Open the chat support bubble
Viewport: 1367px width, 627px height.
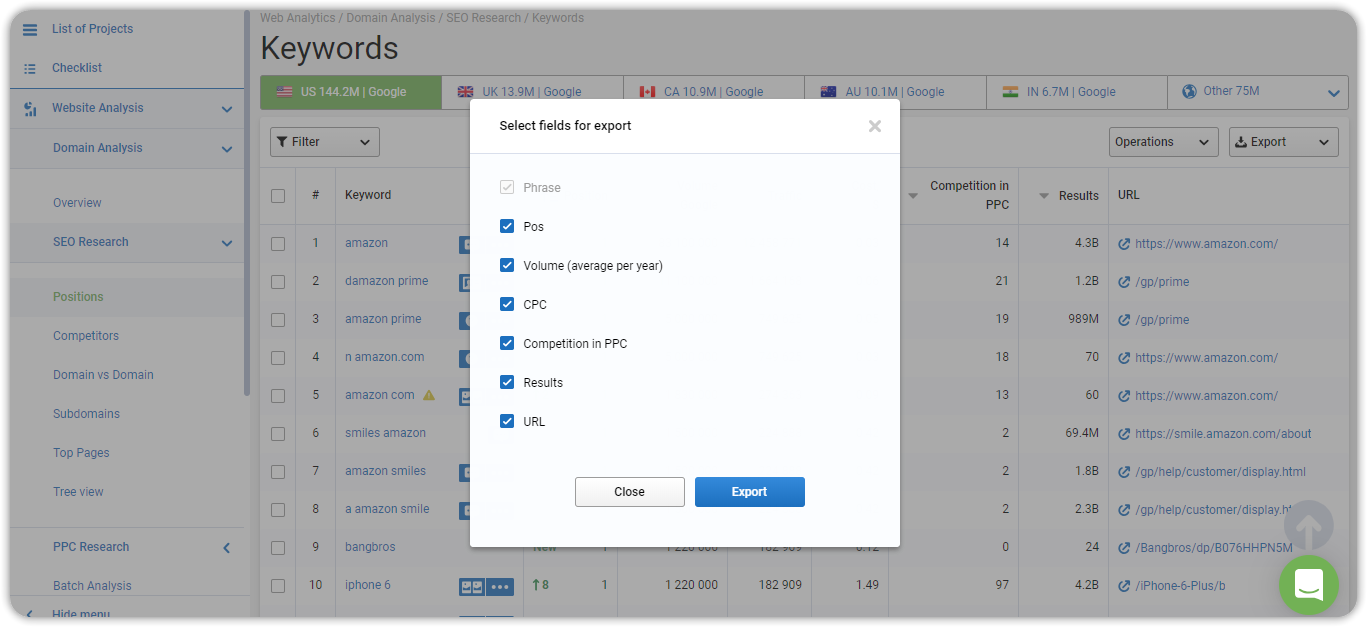[x=1308, y=585]
